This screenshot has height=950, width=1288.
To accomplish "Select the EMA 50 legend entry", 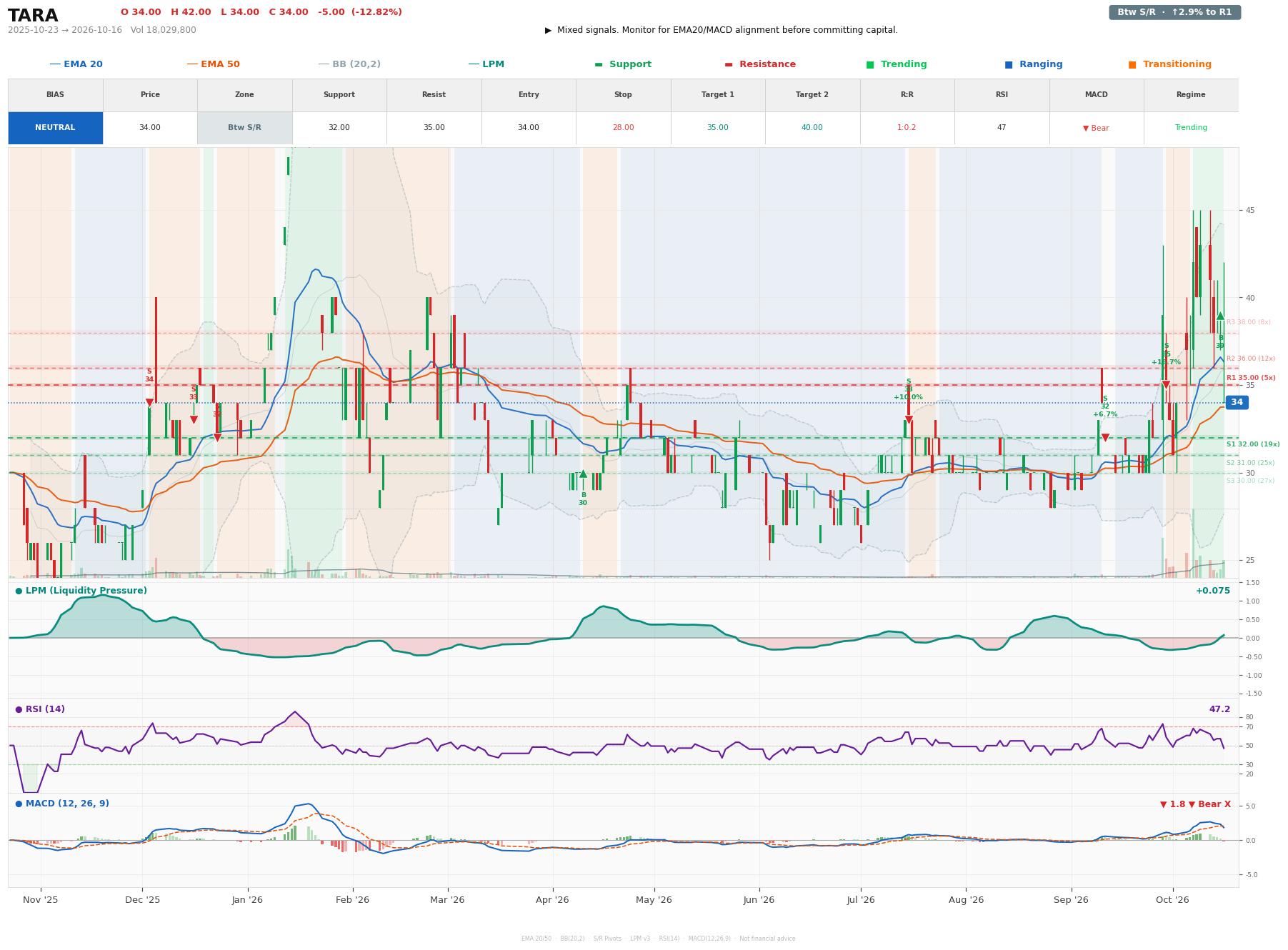I will 214,64.
